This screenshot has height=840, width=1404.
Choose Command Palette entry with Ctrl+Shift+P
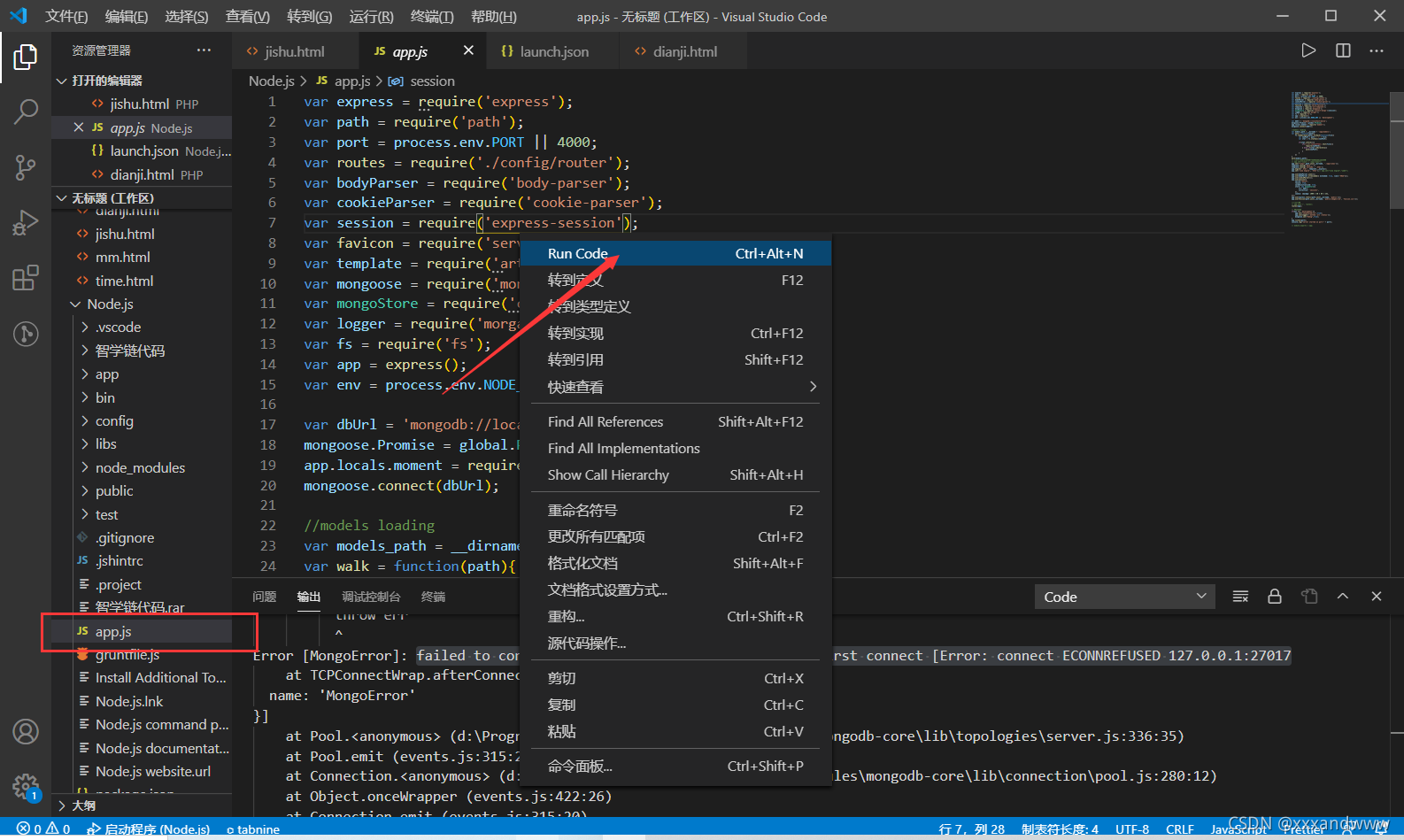(675, 766)
